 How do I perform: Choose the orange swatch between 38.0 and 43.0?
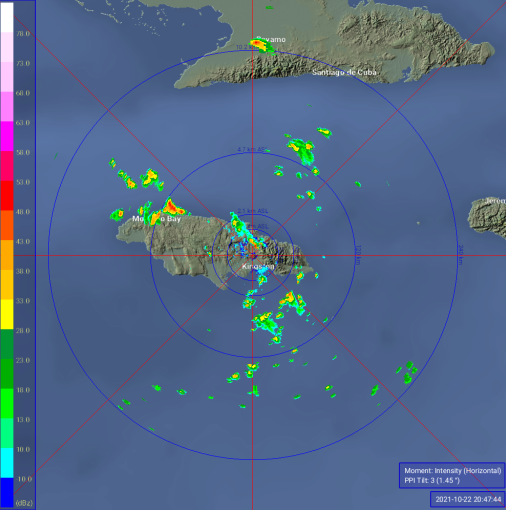pos(7,255)
